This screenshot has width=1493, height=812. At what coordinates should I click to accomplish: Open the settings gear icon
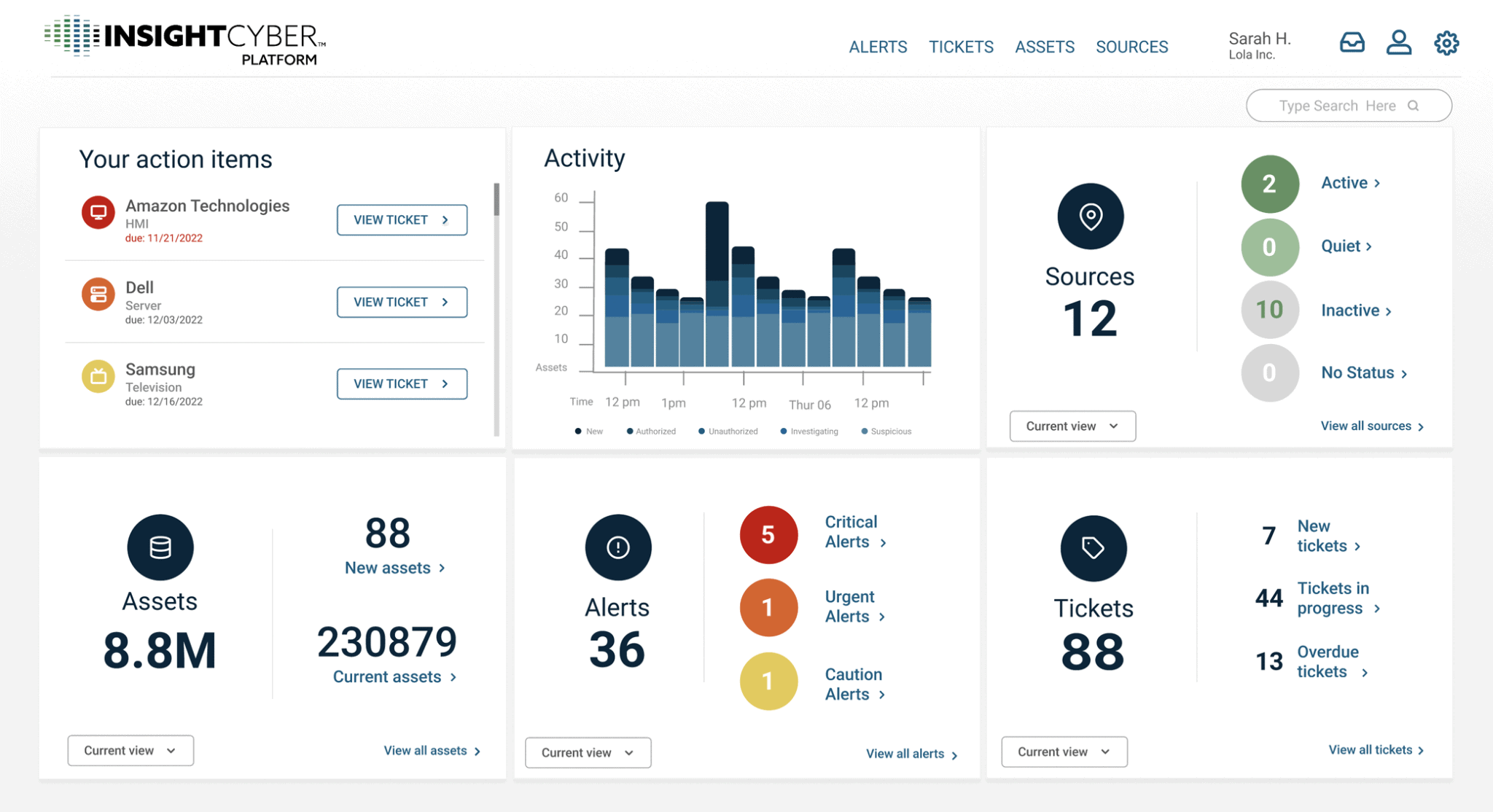pos(1446,43)
